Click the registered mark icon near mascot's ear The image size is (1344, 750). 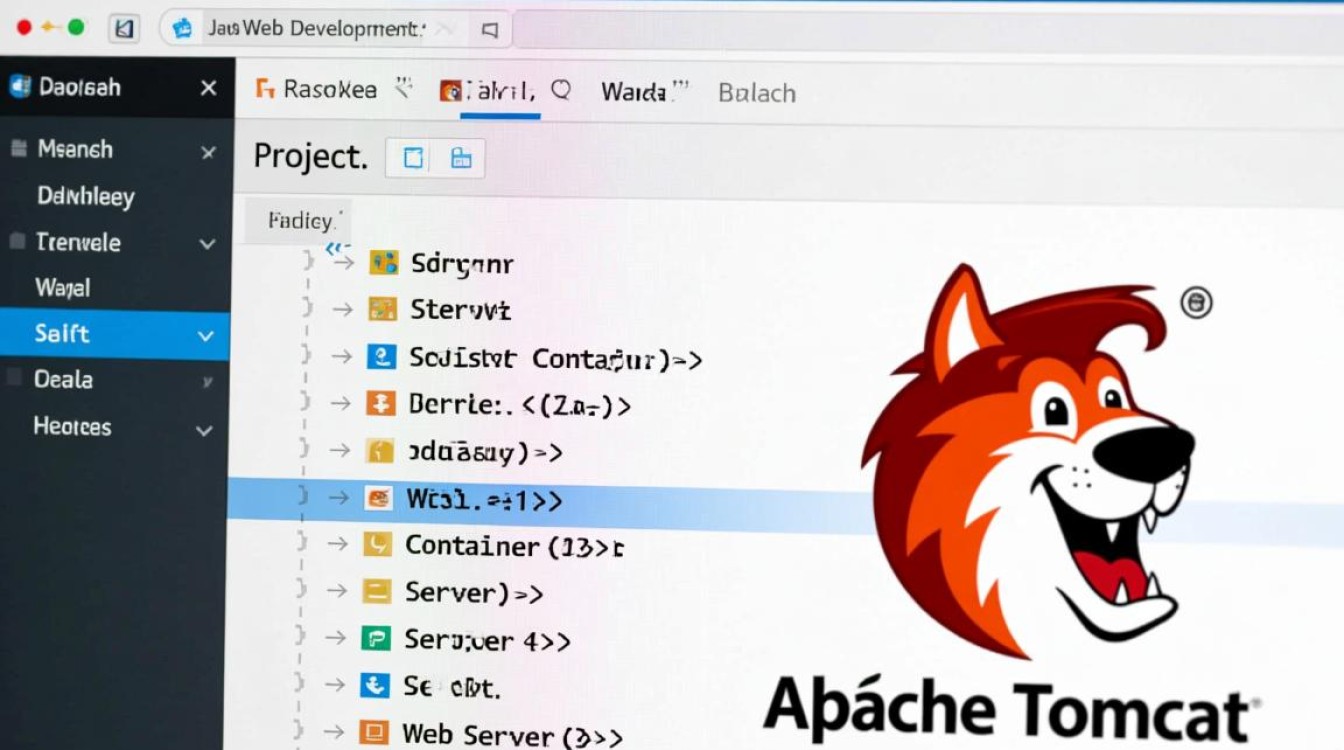click(x=1196, y=302)
